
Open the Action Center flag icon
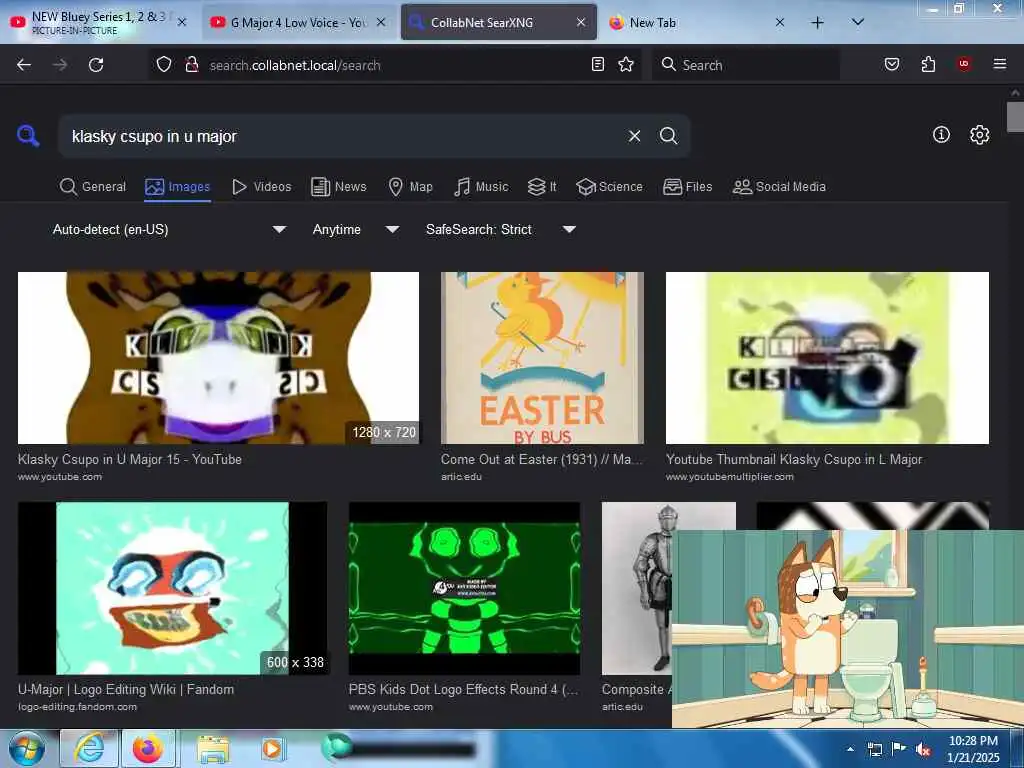pyautogui.click(x=899, y=750)
